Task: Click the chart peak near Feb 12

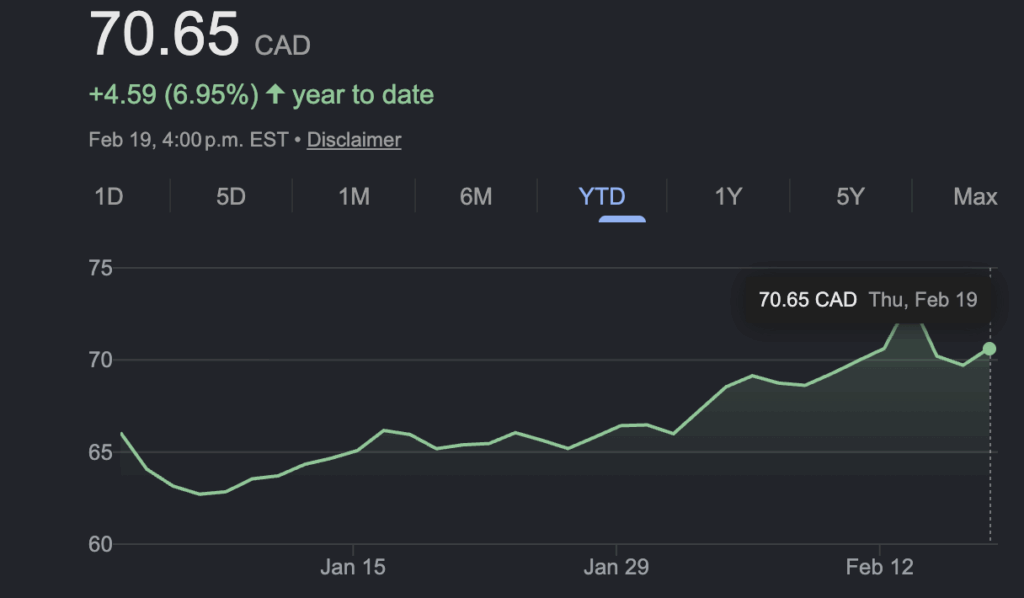Action: [x=908, y=322]
